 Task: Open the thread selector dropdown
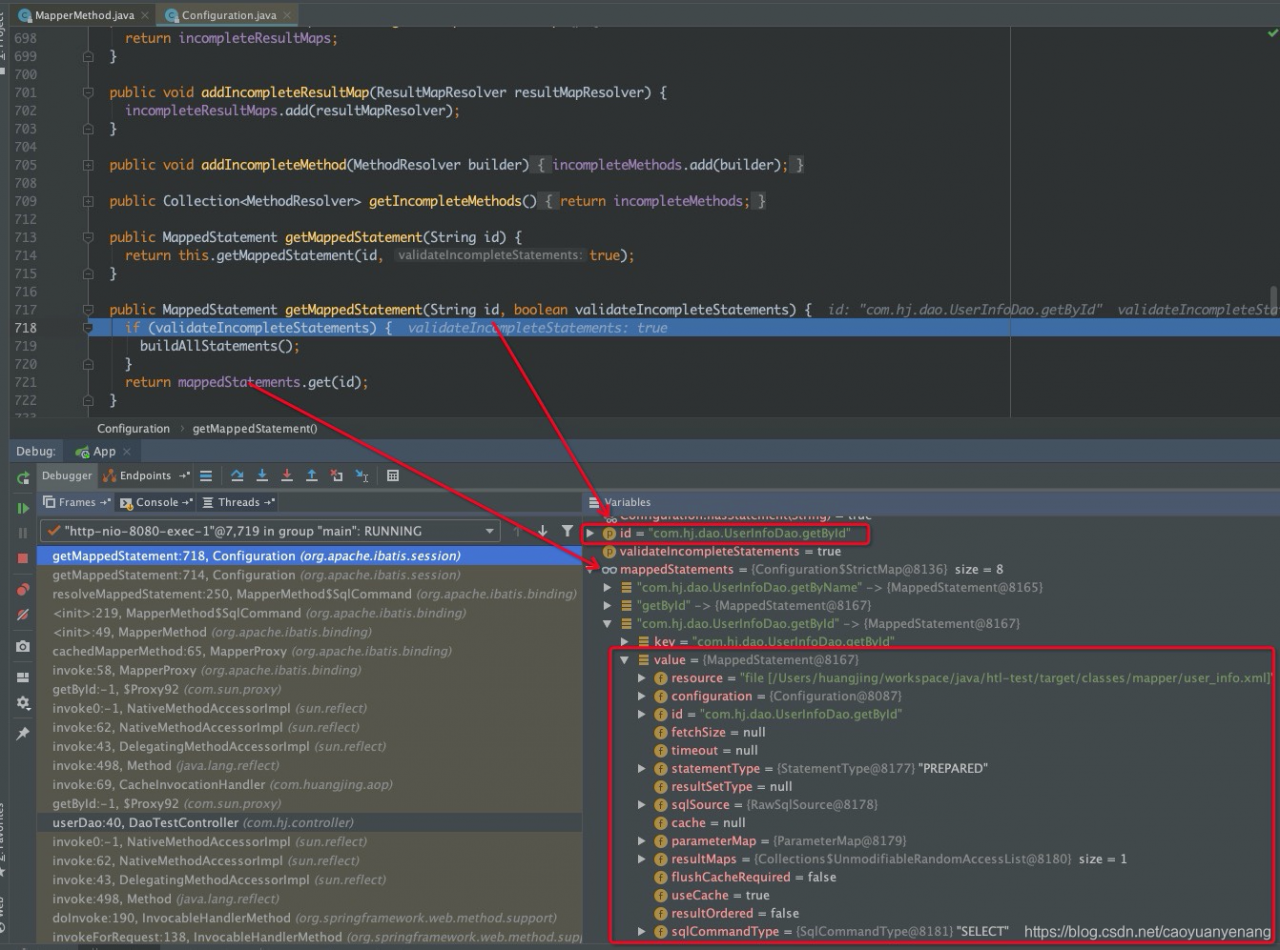[490, 531]
